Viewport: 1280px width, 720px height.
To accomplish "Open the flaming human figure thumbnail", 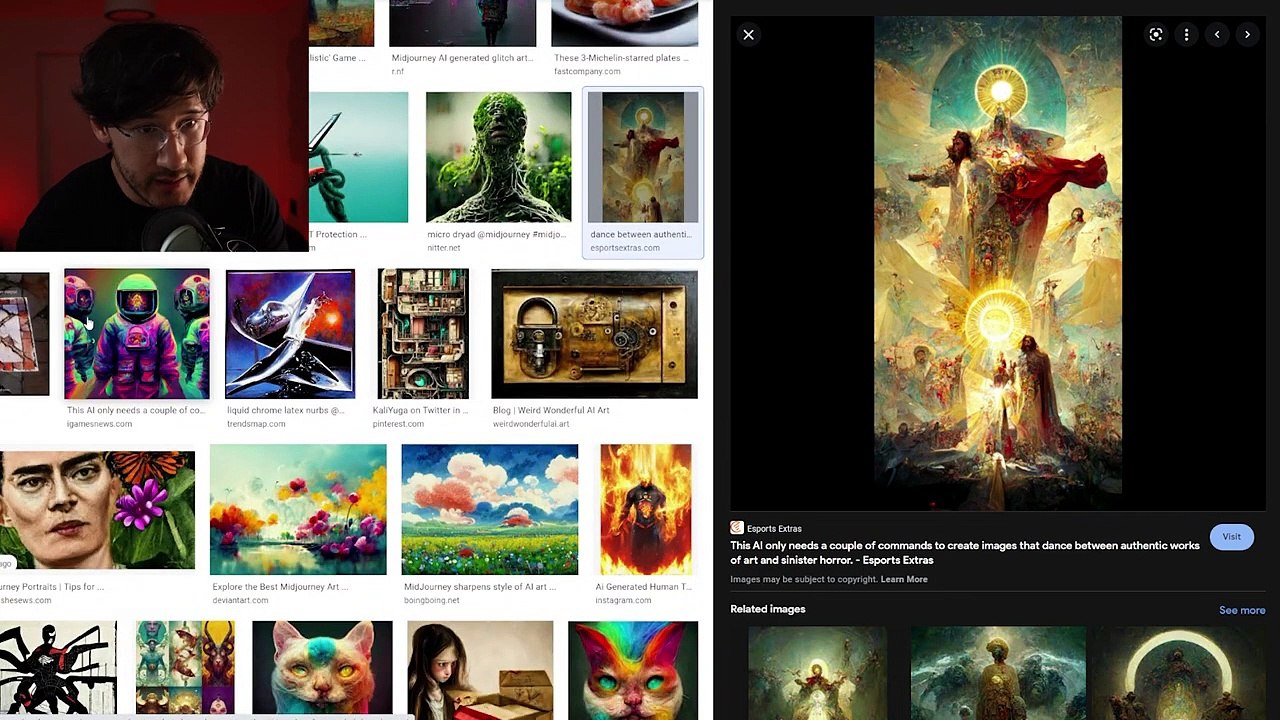I will pos(645,510).
